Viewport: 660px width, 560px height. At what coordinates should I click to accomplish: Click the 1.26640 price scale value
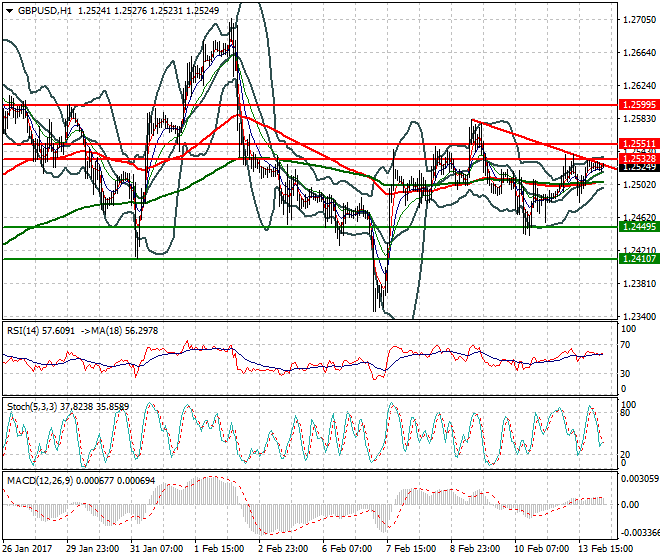[639, 53]
